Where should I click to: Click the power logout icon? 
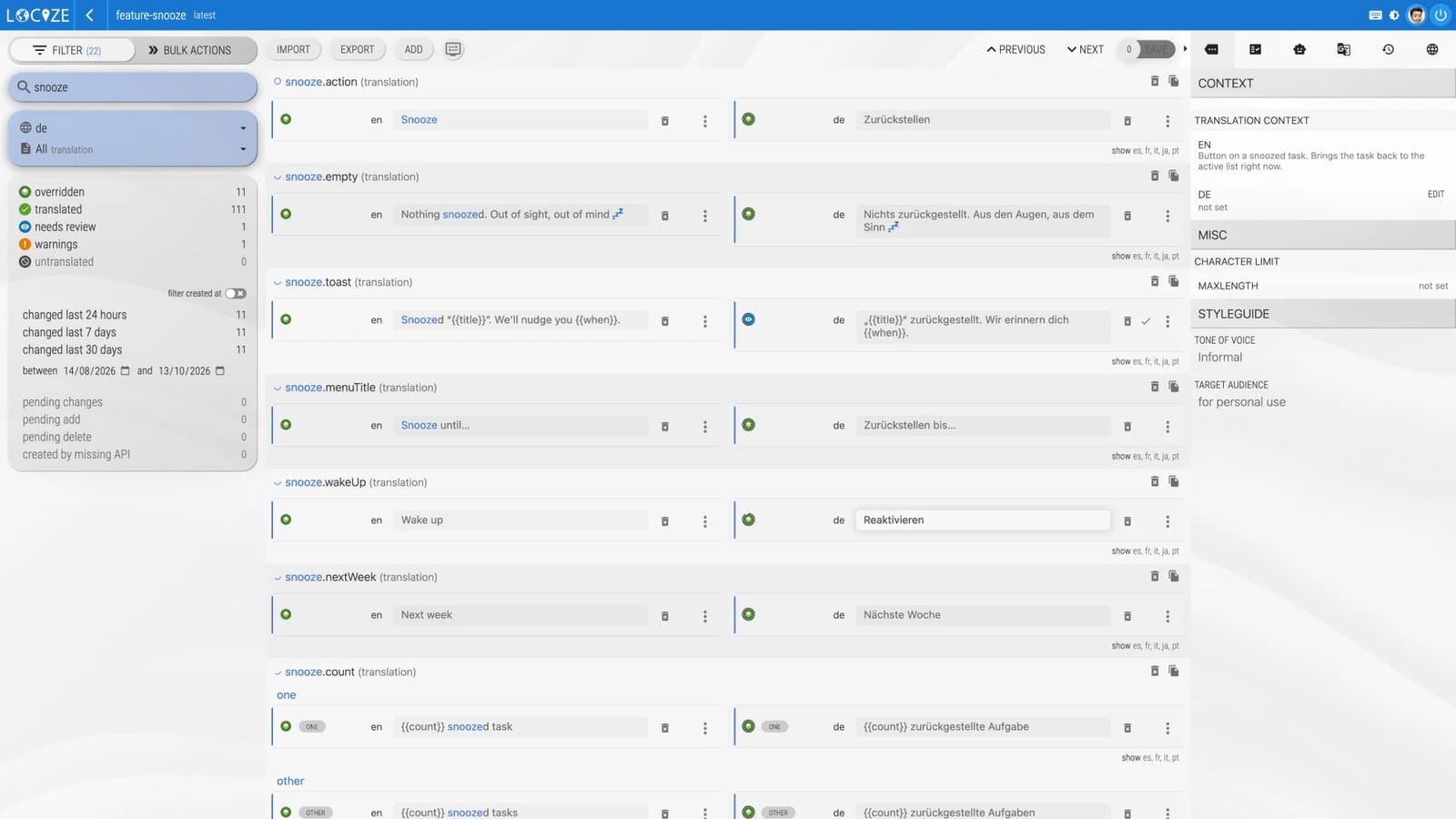pos(1441,15)
